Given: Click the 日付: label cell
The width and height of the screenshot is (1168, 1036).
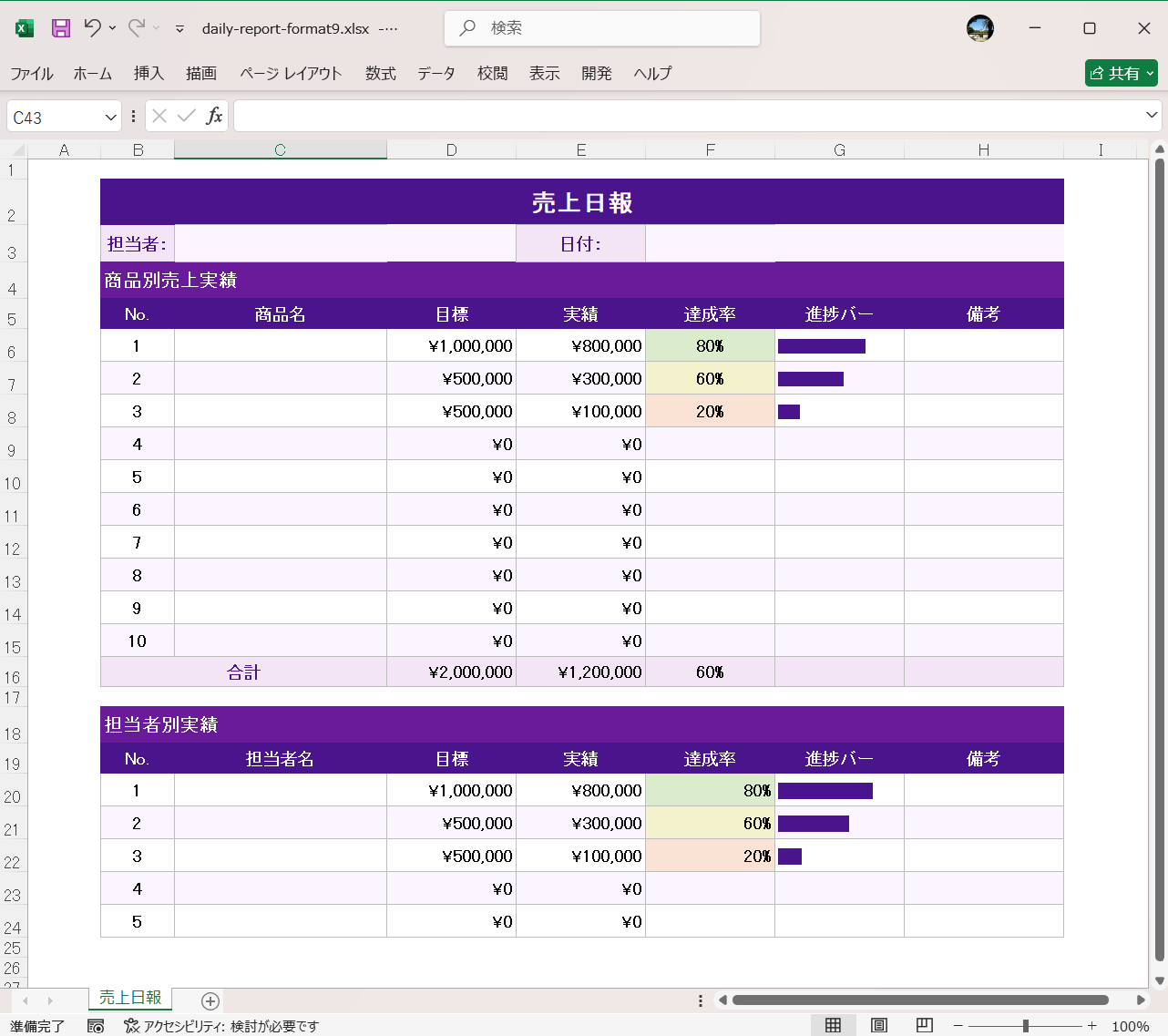Looking at the screenshot, I should (581, 243).
